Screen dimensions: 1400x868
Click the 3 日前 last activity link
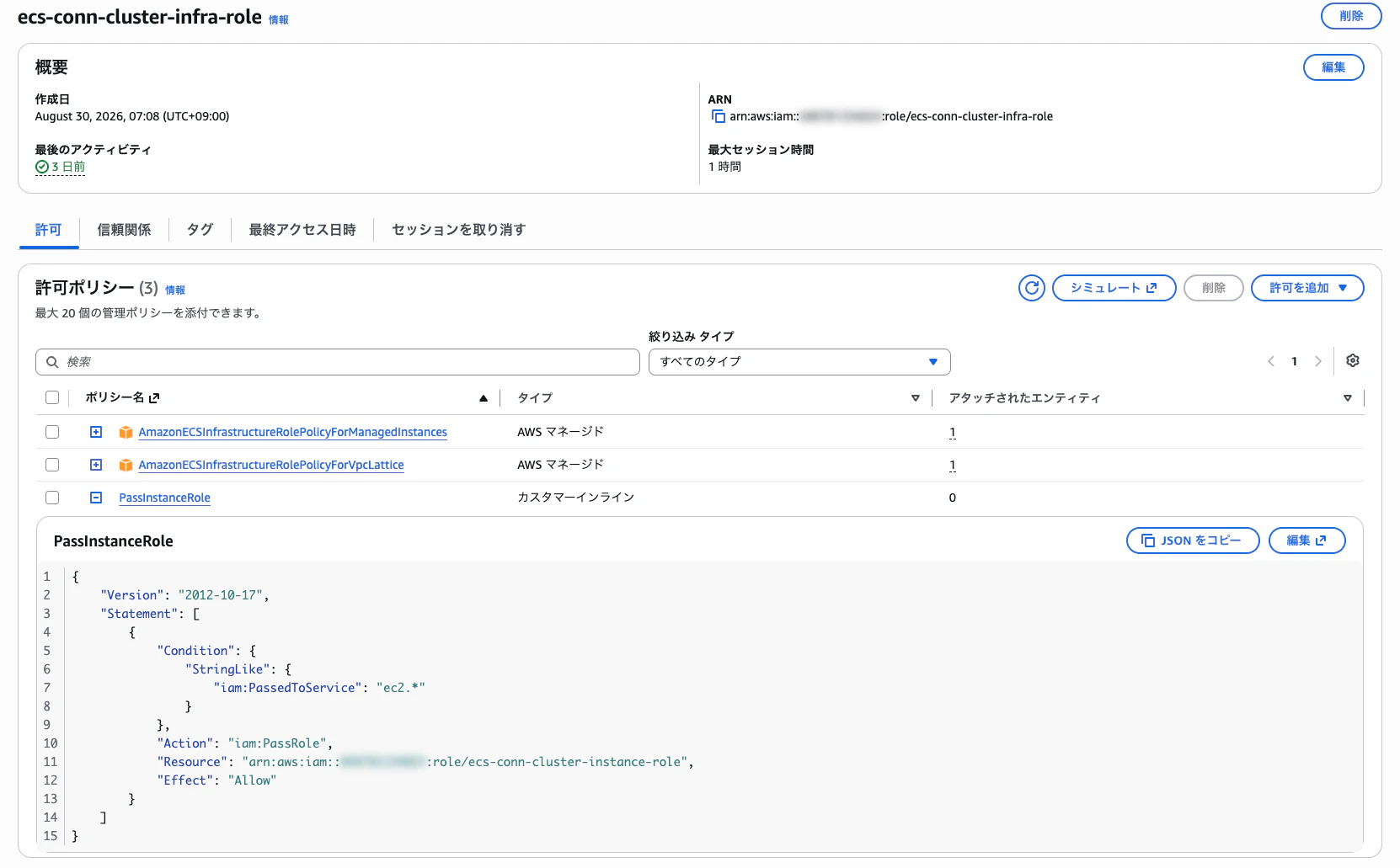tap(68, 168)
